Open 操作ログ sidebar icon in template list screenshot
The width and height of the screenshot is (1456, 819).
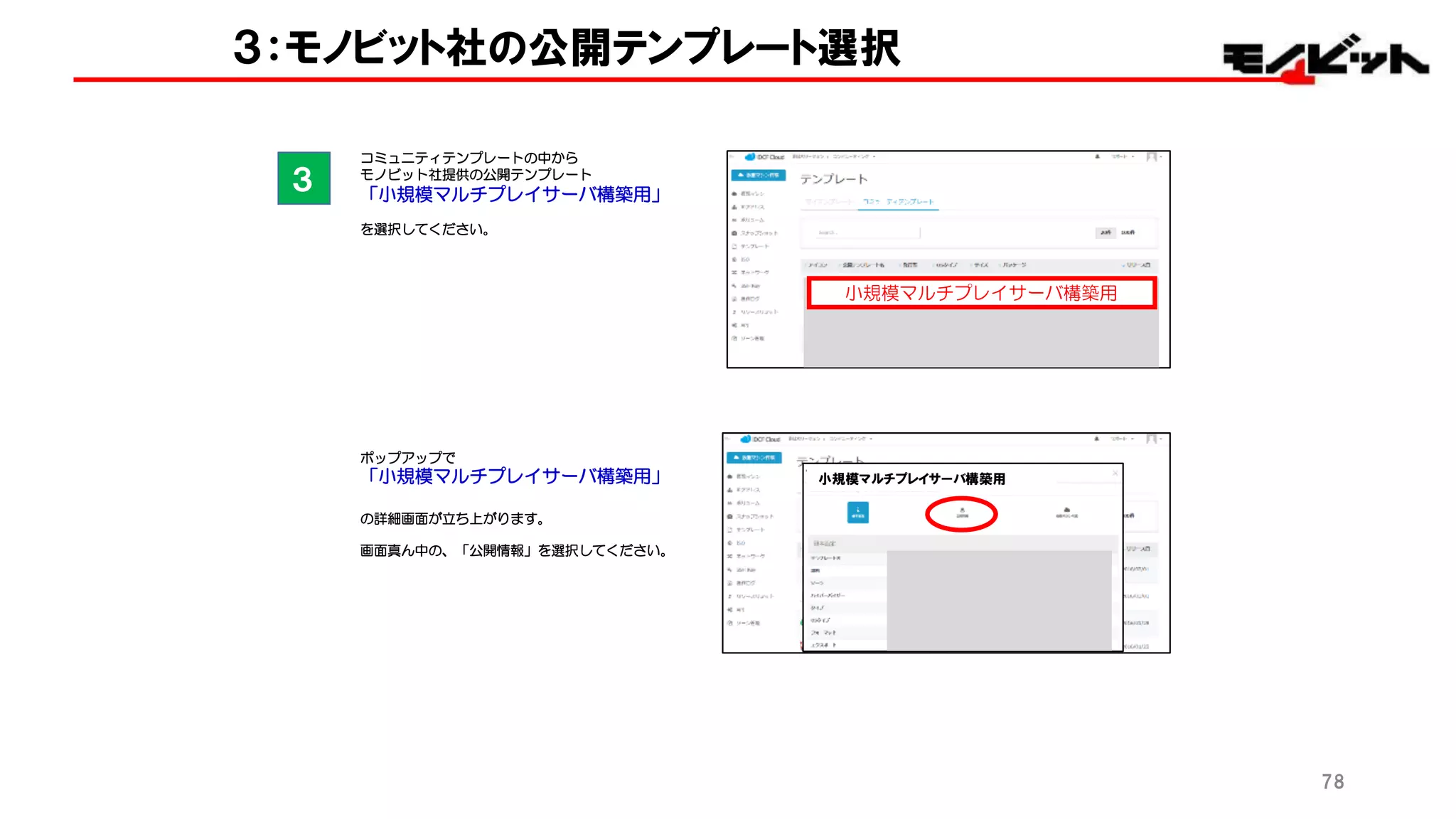pyautogui.click(x=734, y=299)
